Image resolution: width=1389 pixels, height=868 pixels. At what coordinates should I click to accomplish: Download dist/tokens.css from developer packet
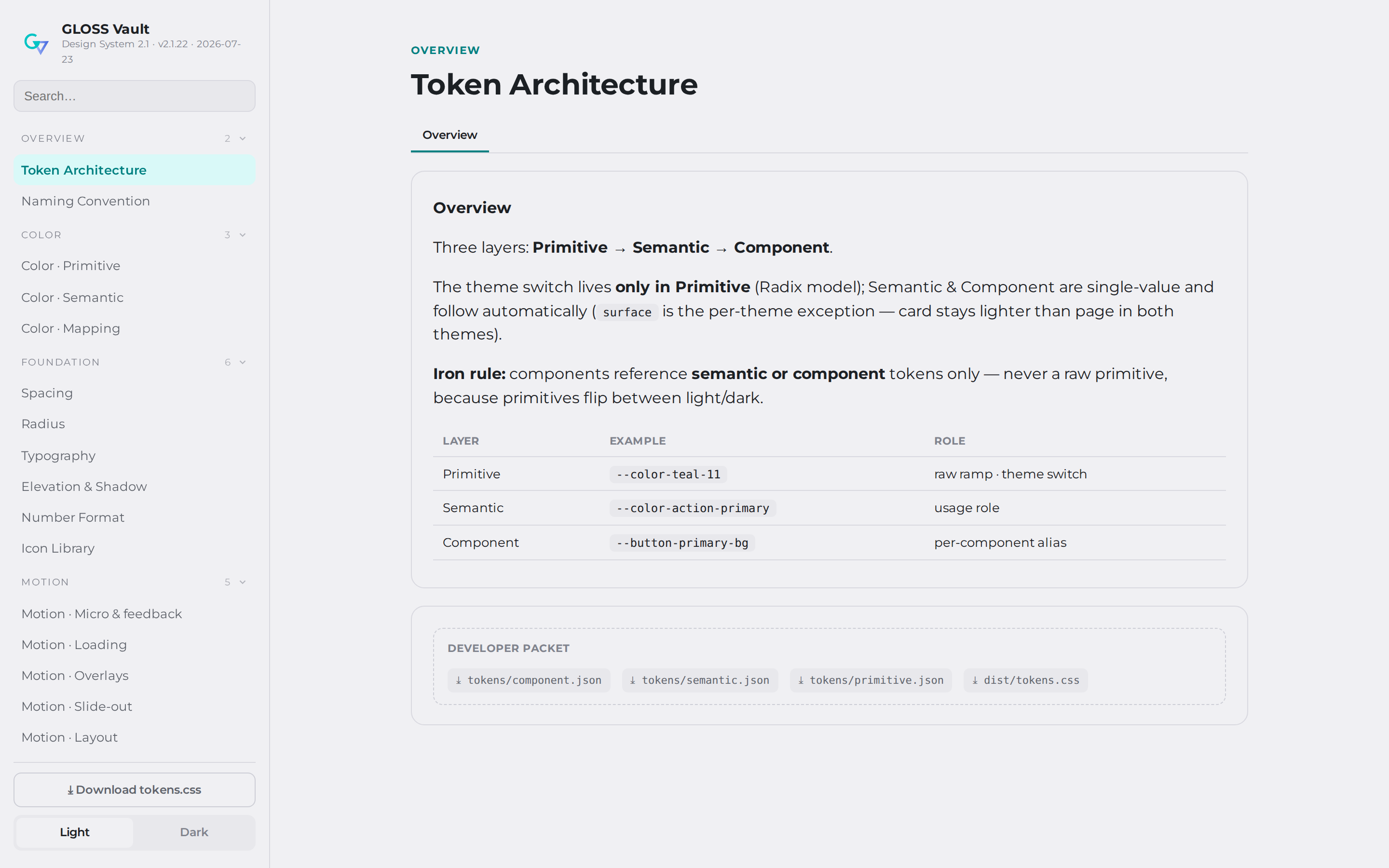click(x=1026, y=680)
